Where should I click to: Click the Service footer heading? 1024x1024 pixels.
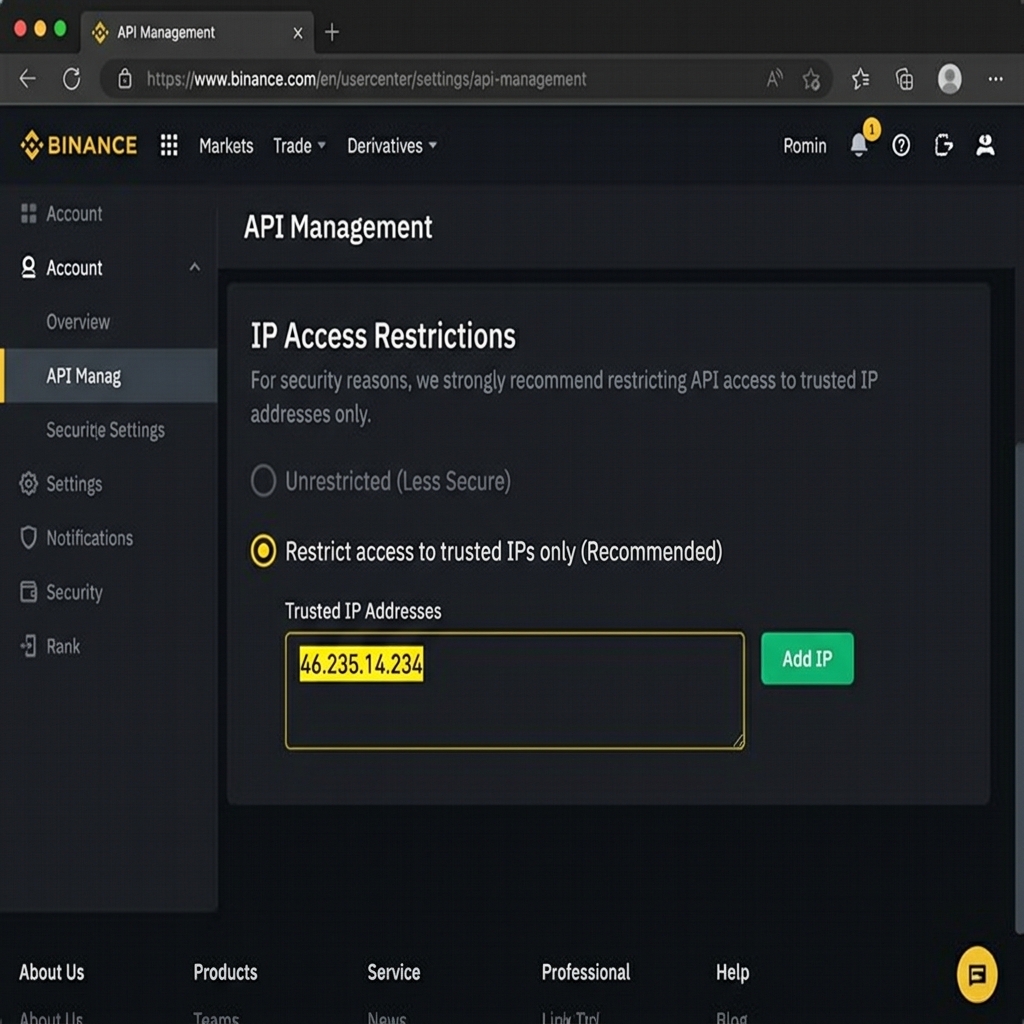click(394, 972)
